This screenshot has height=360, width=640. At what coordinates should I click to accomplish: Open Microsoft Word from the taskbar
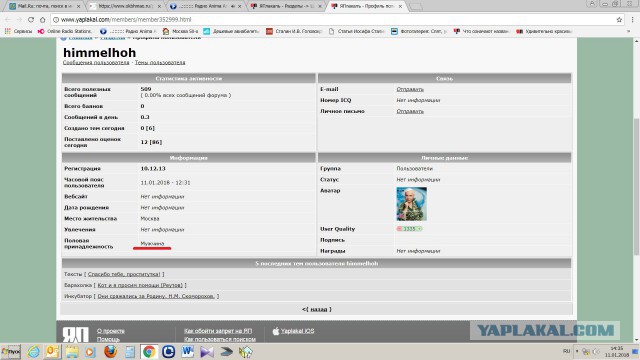[x=187, y=351]
